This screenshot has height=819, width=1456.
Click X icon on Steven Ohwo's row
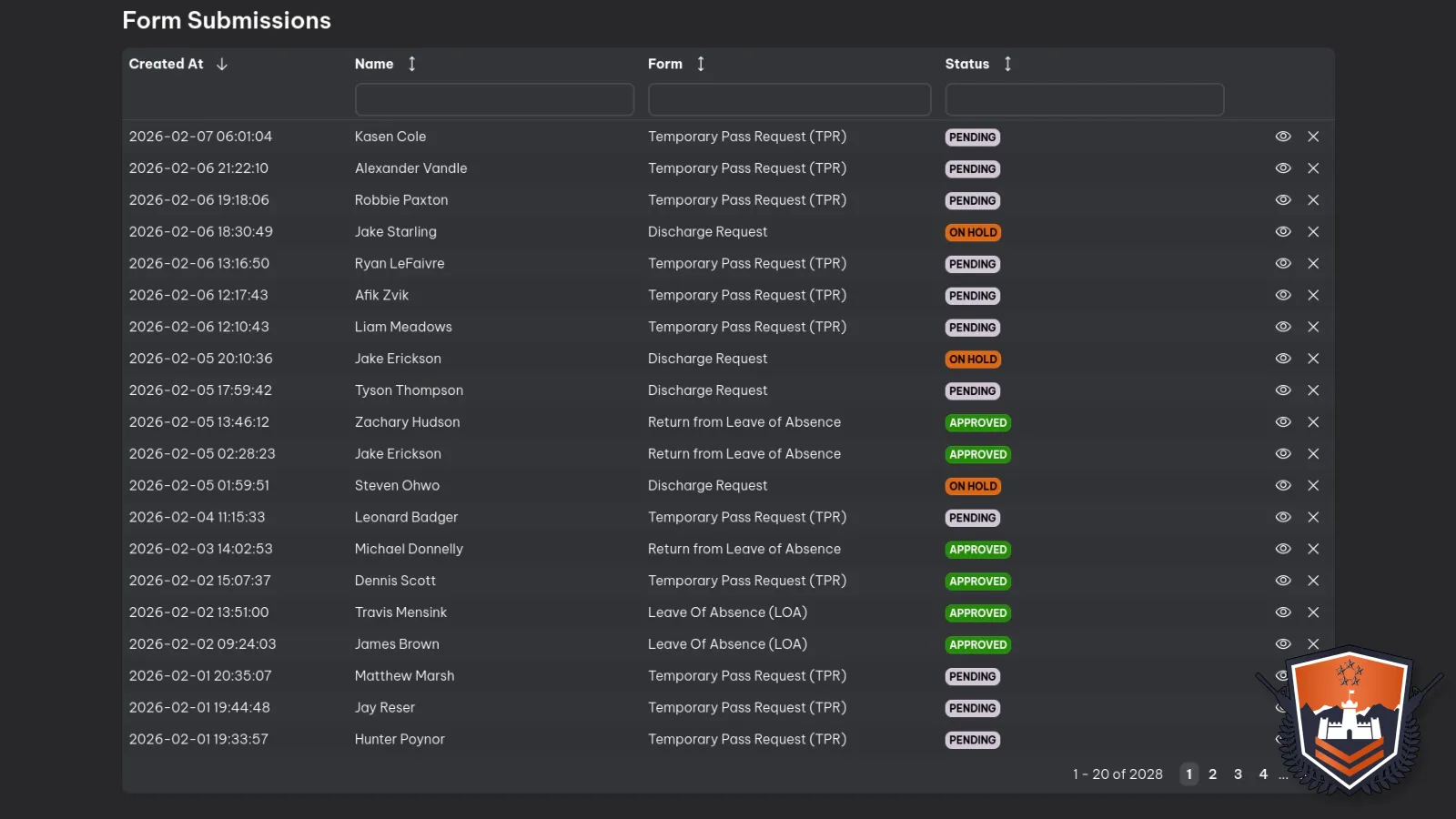tap(1313, 486)
